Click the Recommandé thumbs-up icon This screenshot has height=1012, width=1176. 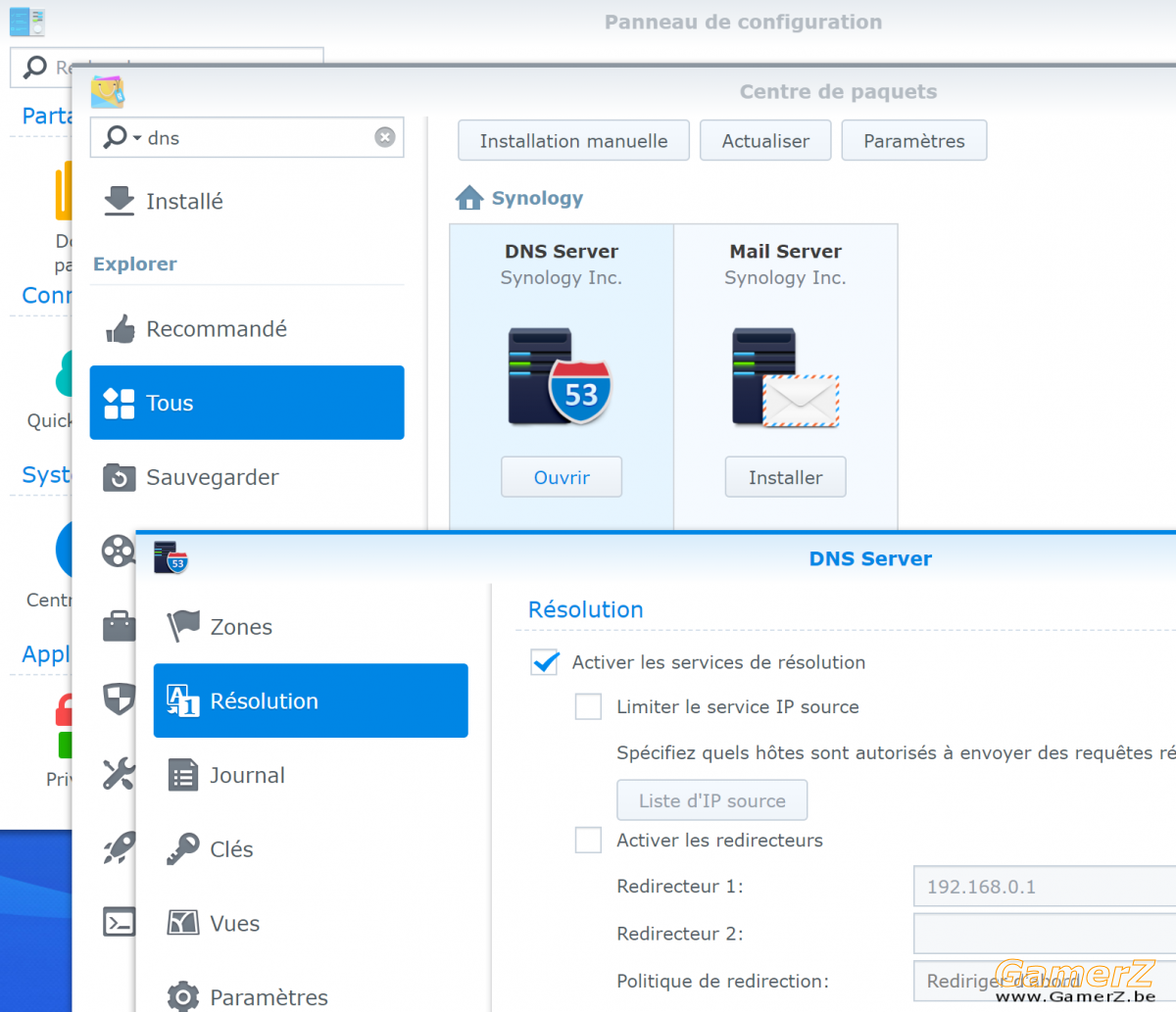tap(120, 329)
